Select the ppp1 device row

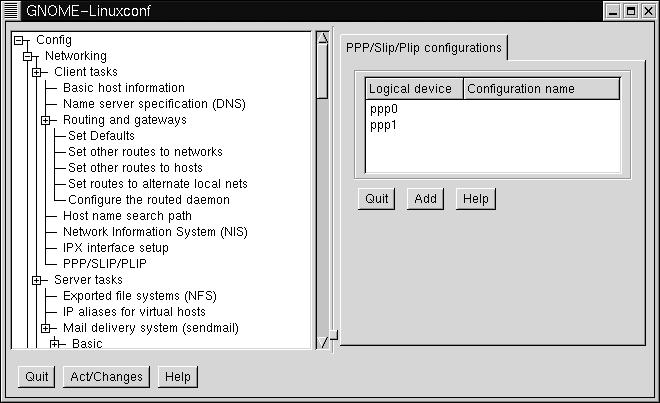pyautogui.click(x=384, y=126)
